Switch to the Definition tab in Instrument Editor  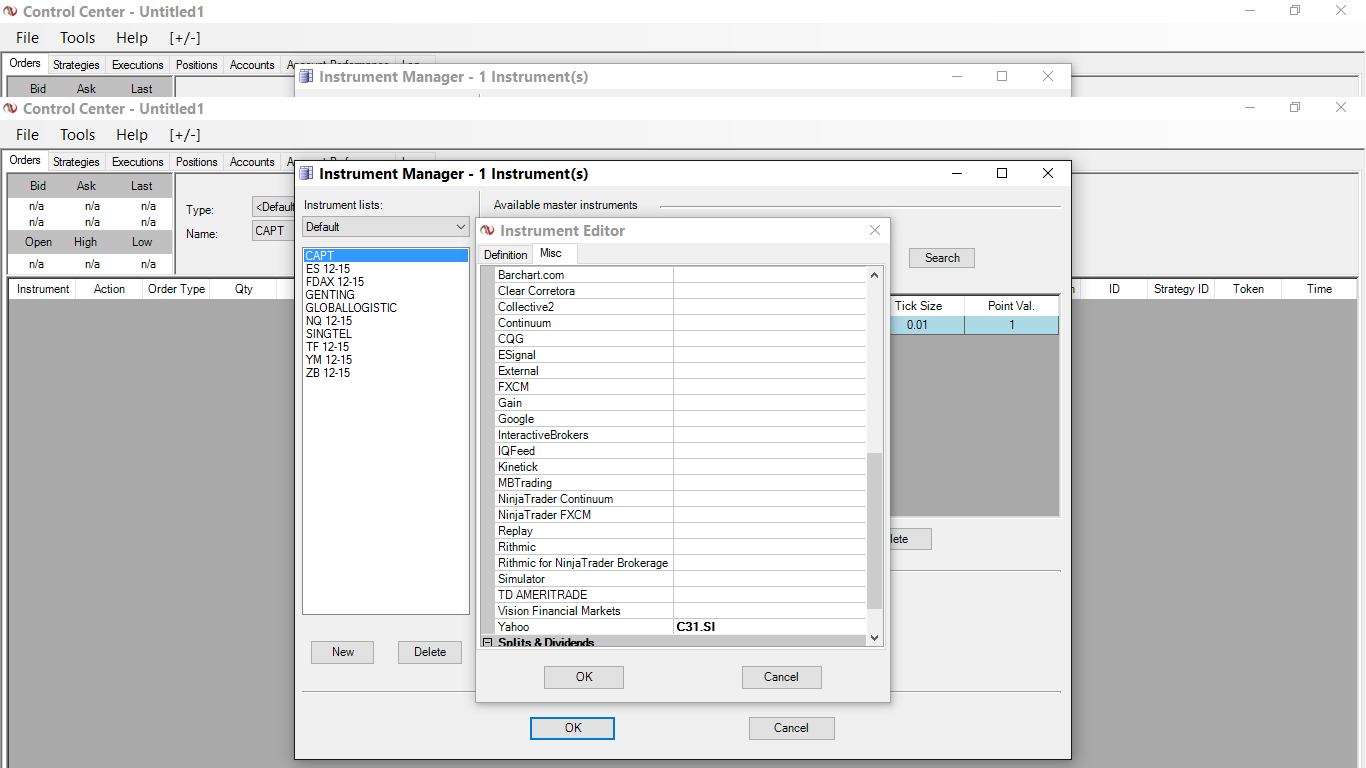click(x=505, y=255)
